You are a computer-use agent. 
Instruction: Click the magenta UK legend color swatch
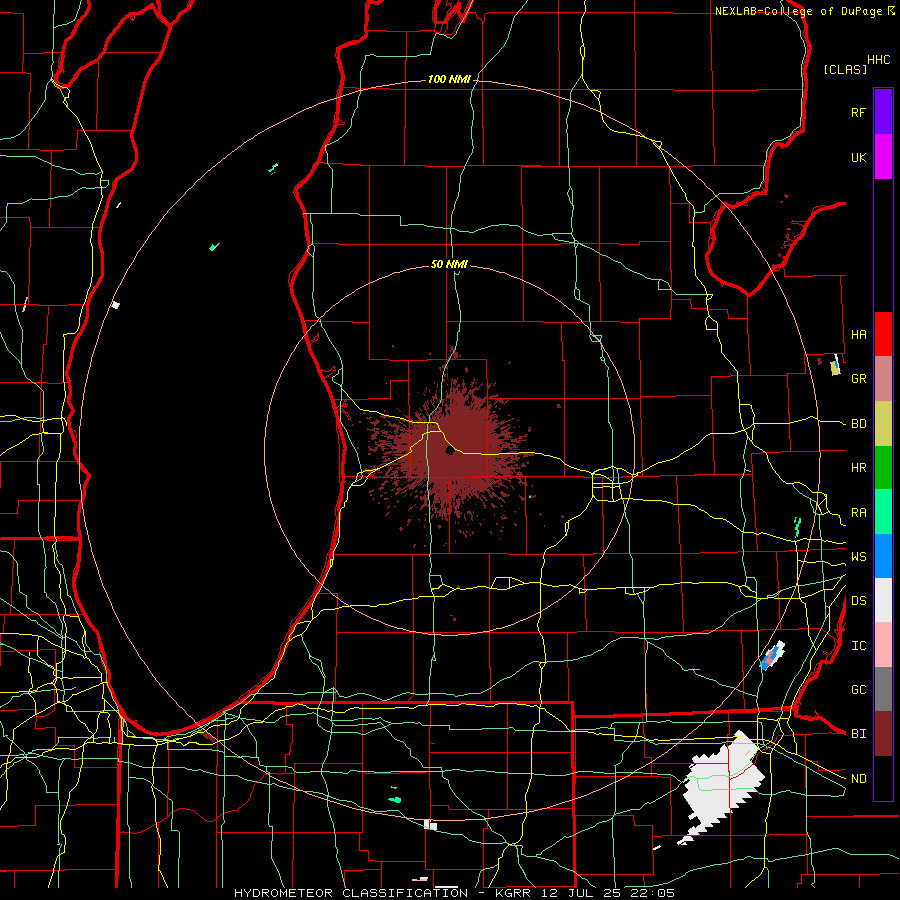point(883,157)
